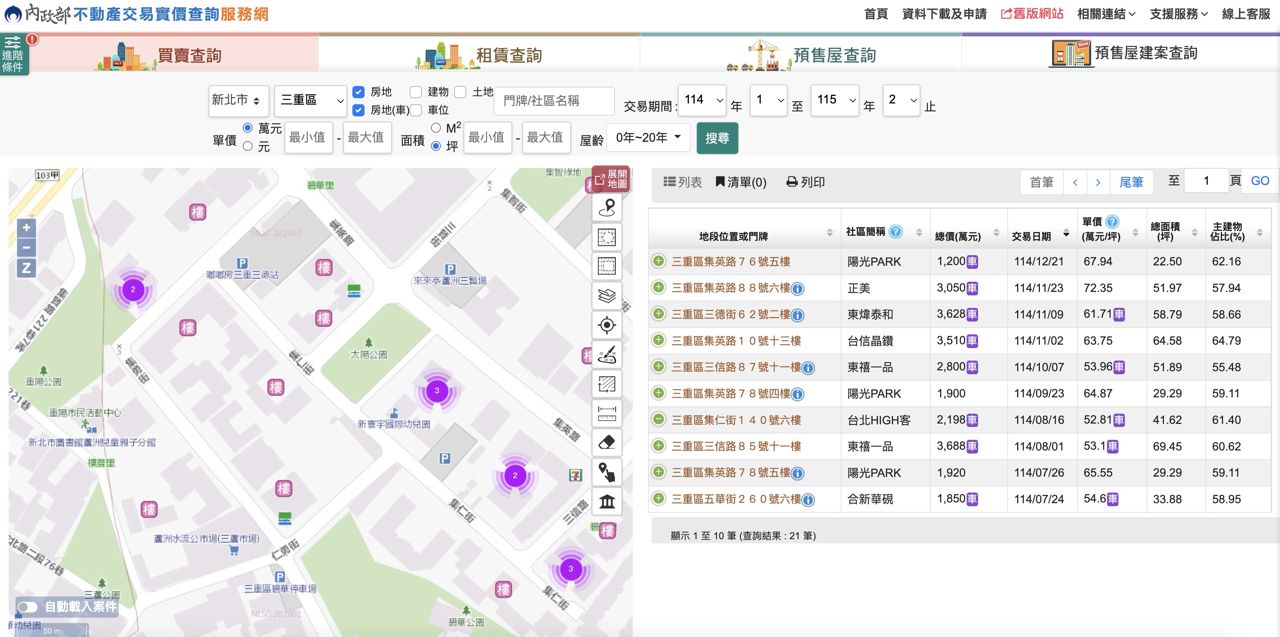
Task: Click the 尾筆 last page button
Action: click(x=1131, y=182)
